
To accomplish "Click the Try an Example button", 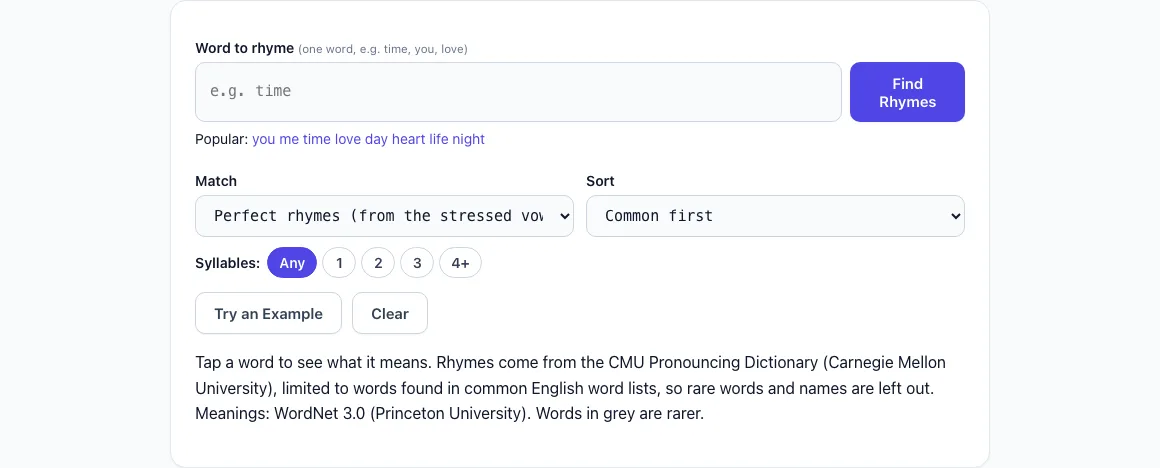I will tap(269, 313).
